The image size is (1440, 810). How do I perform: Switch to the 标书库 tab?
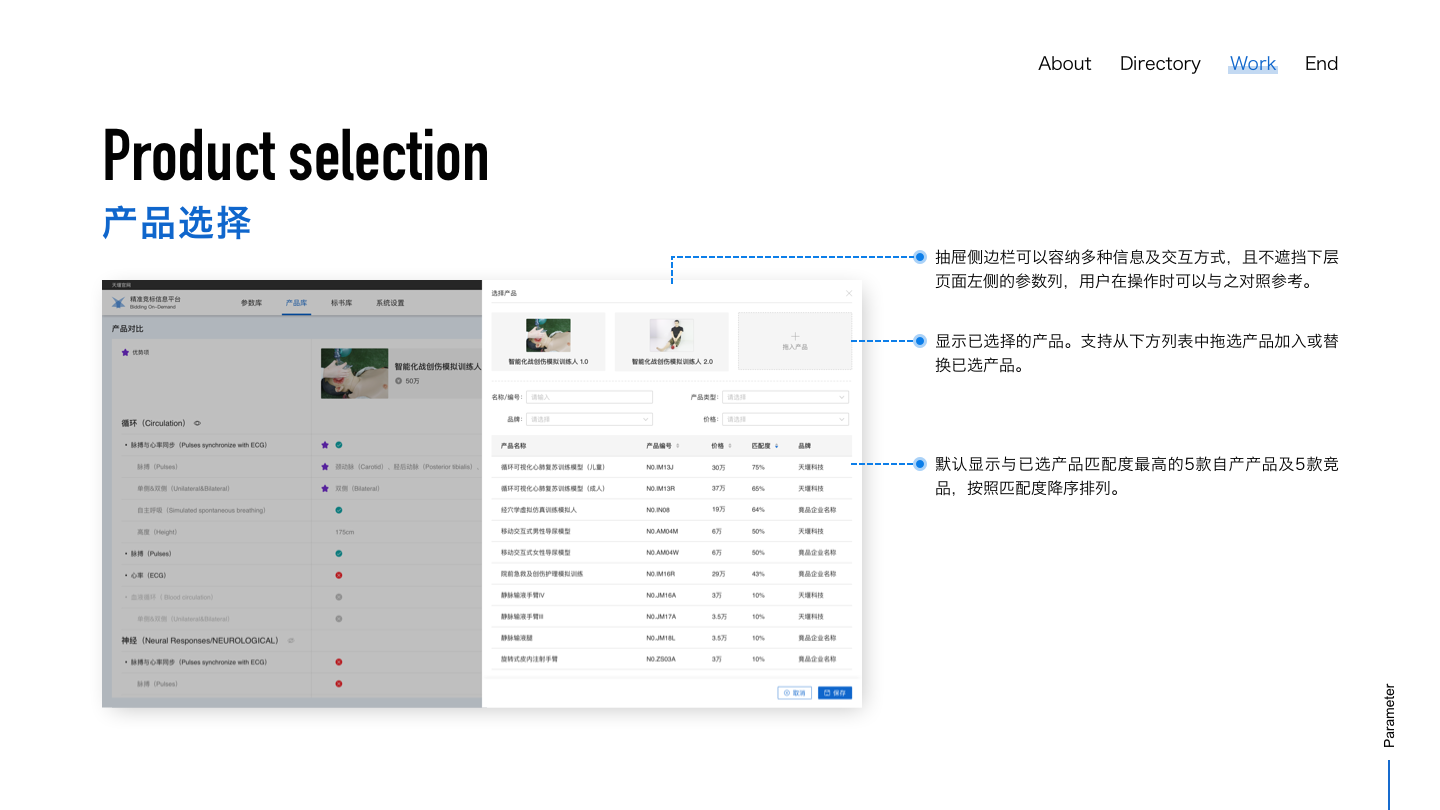pyautogui.click(x=342, y=302)
